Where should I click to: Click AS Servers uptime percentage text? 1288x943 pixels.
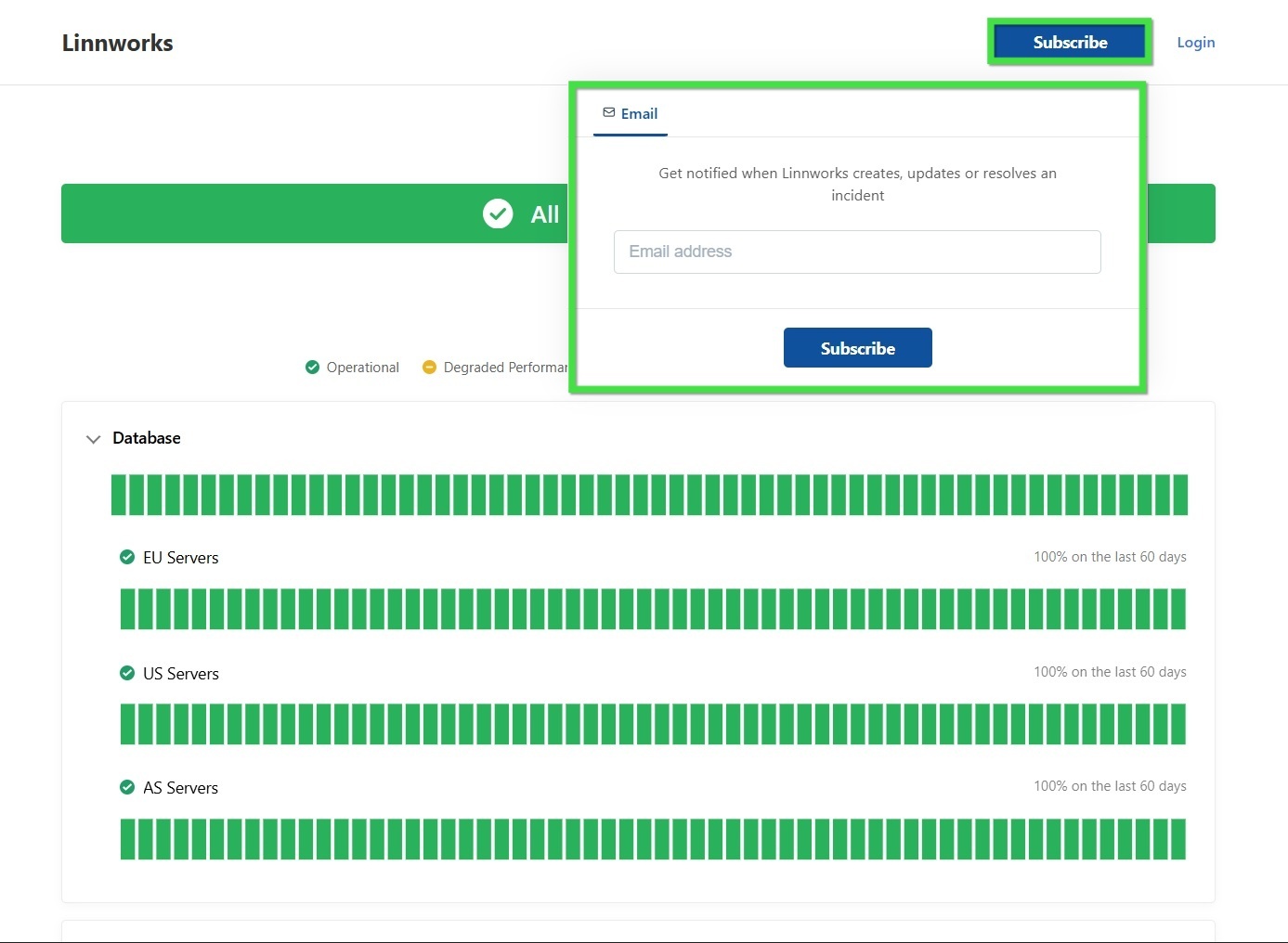[x=1110, y=786]
